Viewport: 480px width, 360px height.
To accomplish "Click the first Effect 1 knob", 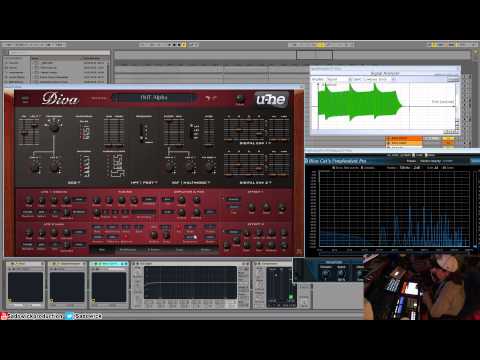I will pos(252,207).
